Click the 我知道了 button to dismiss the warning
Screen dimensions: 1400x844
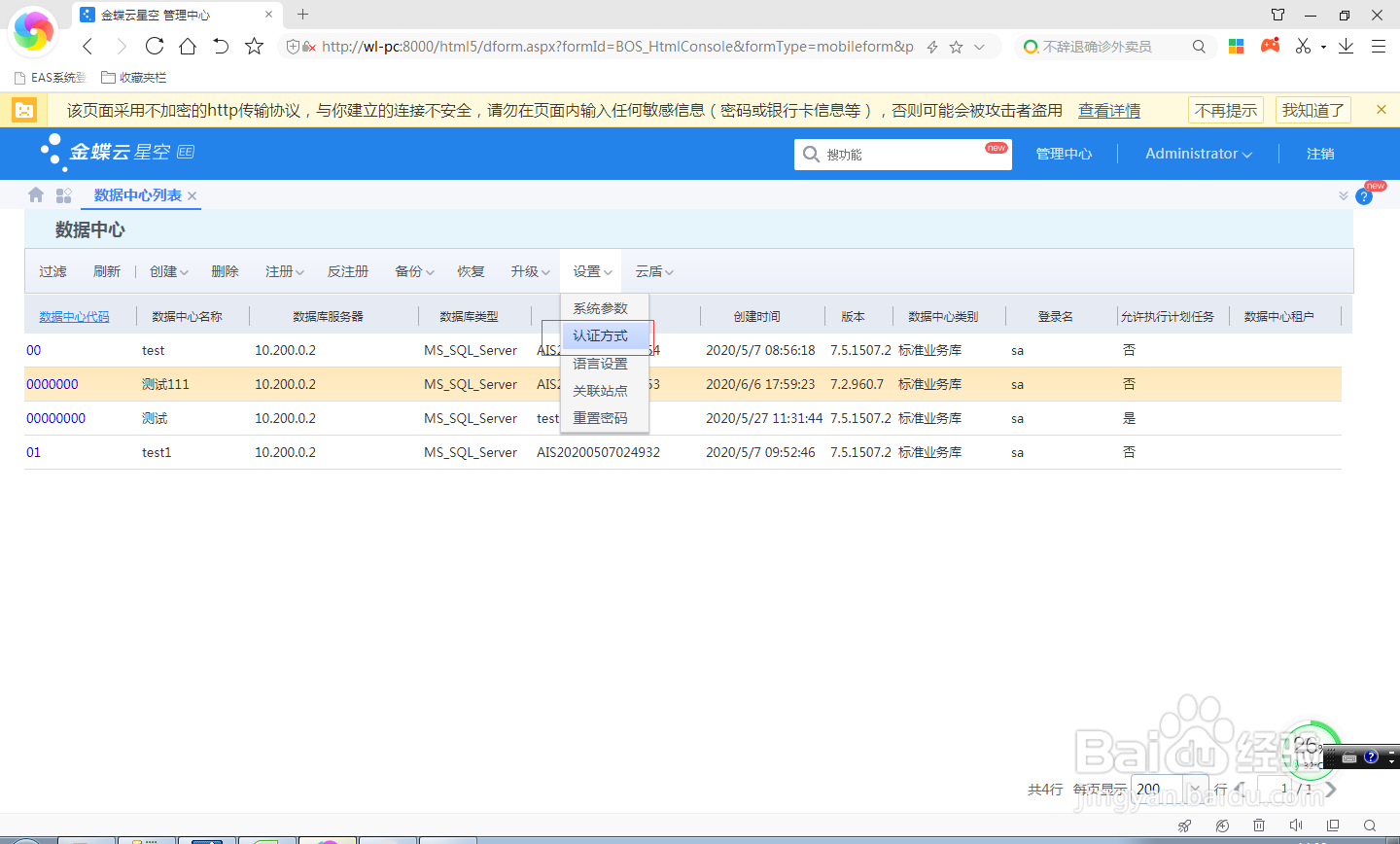1313,110
